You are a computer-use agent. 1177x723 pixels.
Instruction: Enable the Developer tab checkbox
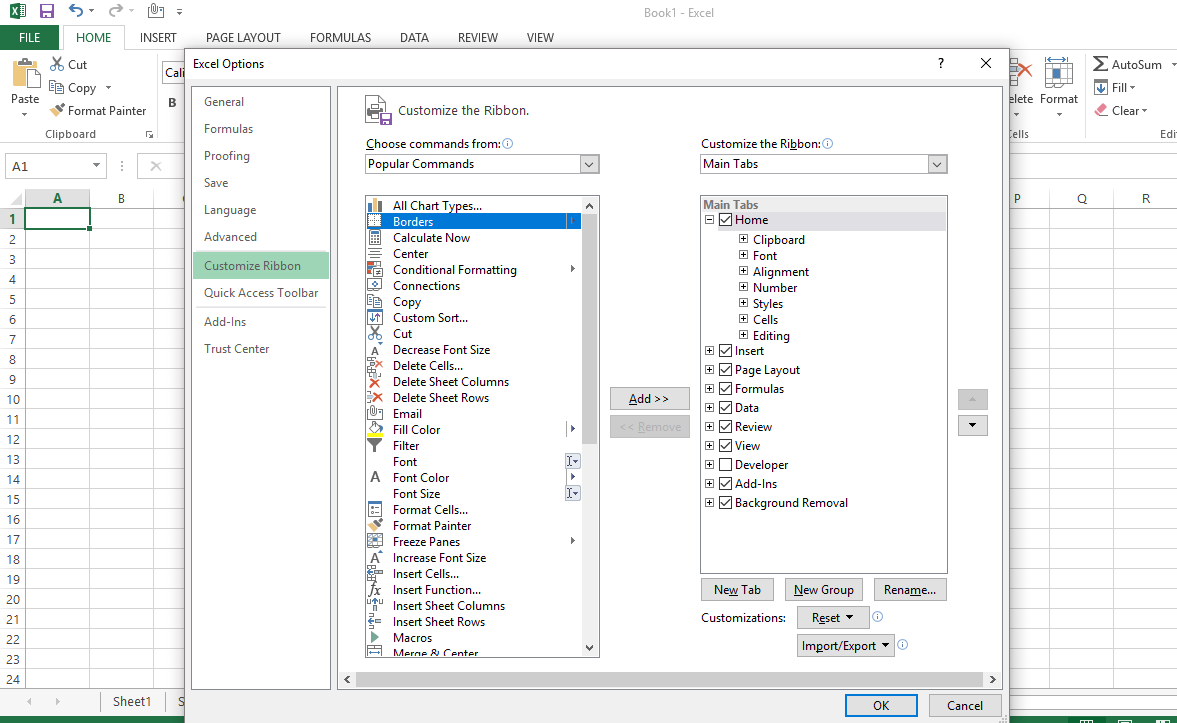726,465
